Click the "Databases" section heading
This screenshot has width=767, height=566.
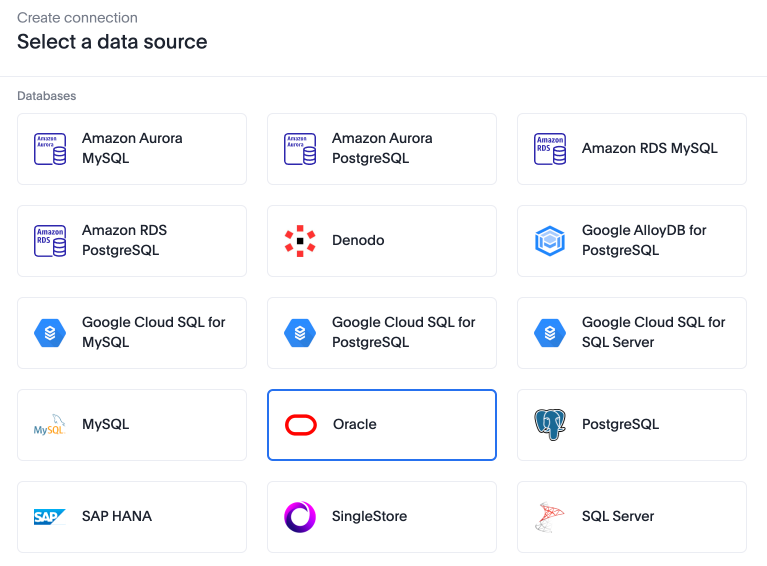point(46,96)
